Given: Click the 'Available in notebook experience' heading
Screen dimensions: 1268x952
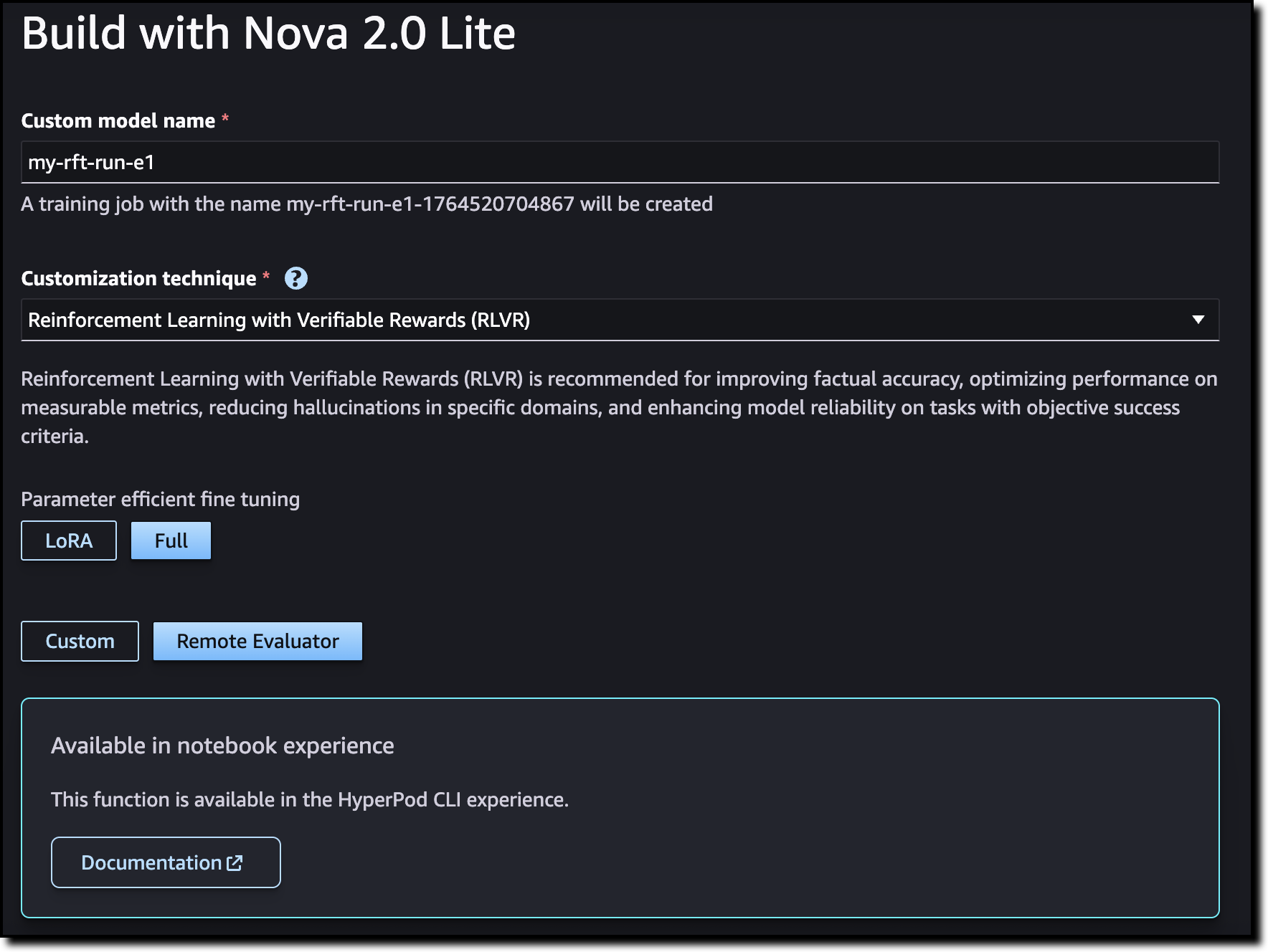Looking at the screenshot, I should (x=222, y=746).
